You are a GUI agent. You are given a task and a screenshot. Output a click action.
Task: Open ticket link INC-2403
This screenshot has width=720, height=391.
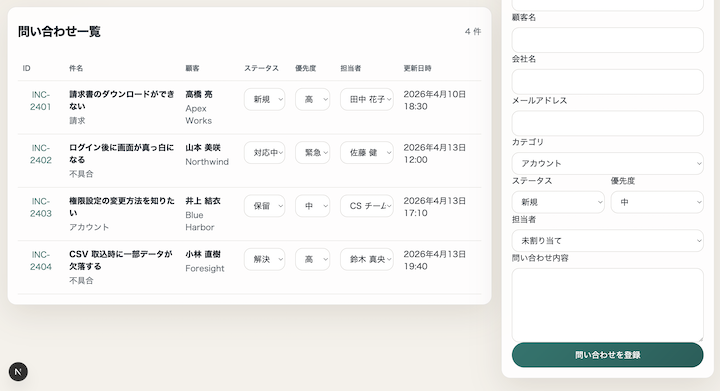click(40, 207)
